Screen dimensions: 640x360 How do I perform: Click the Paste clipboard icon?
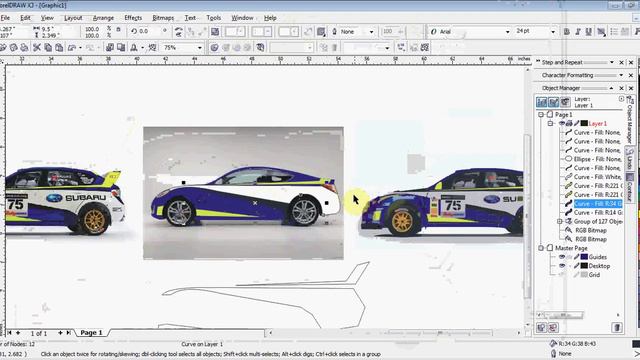click(x=59, y=48)
